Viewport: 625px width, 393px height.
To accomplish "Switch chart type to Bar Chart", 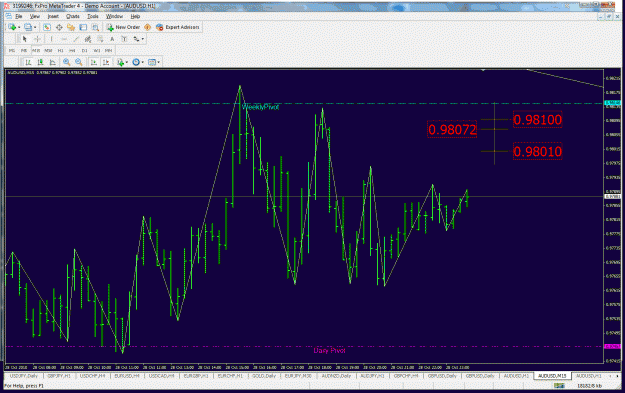I will pyautogui.click(x=28, y=62).
